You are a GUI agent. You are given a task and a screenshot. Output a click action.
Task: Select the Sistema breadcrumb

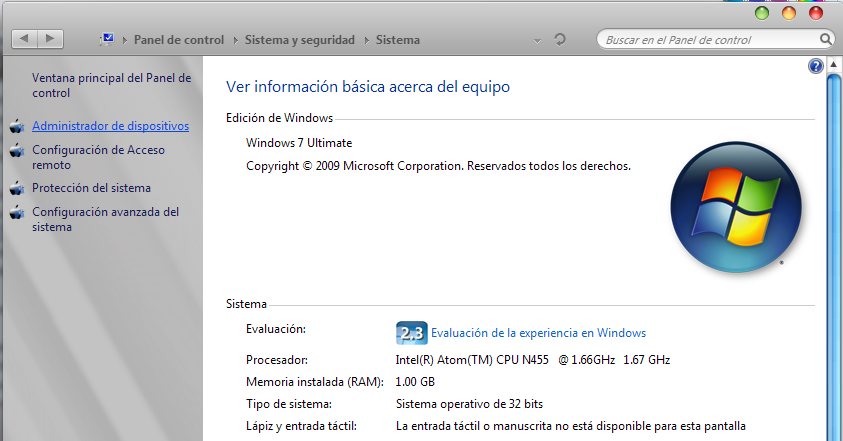(x=398, y=40)
